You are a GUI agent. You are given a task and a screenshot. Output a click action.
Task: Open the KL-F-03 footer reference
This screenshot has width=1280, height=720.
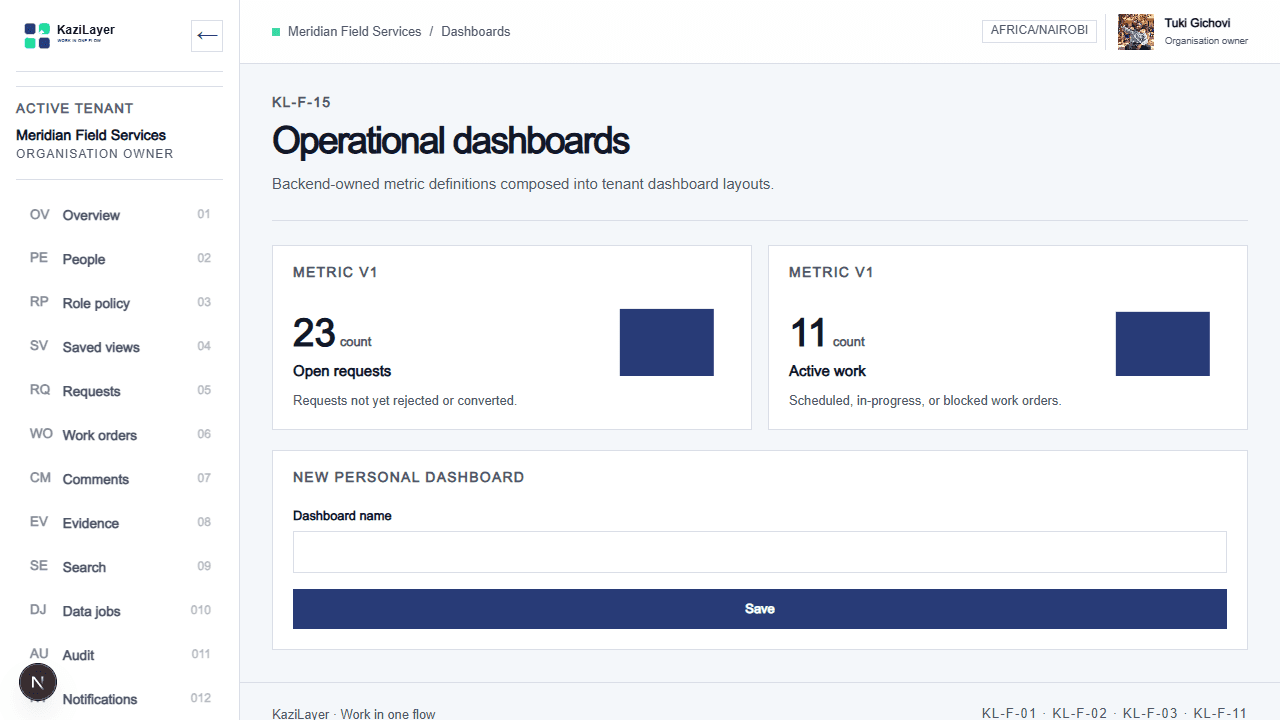[1150, 713]
